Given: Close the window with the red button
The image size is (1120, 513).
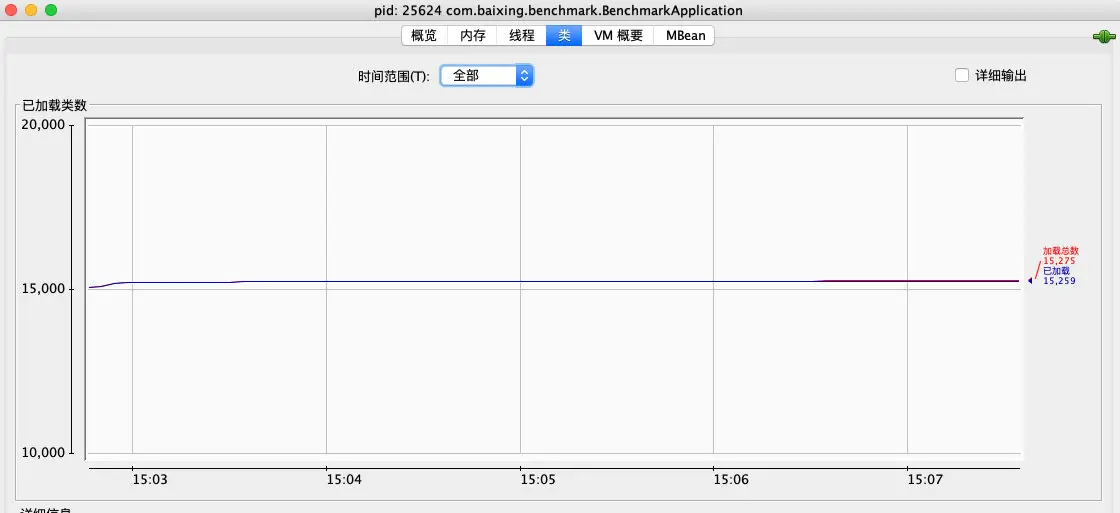Looking at the screenshot, I should pyautogui.click(x=11, y=10).
